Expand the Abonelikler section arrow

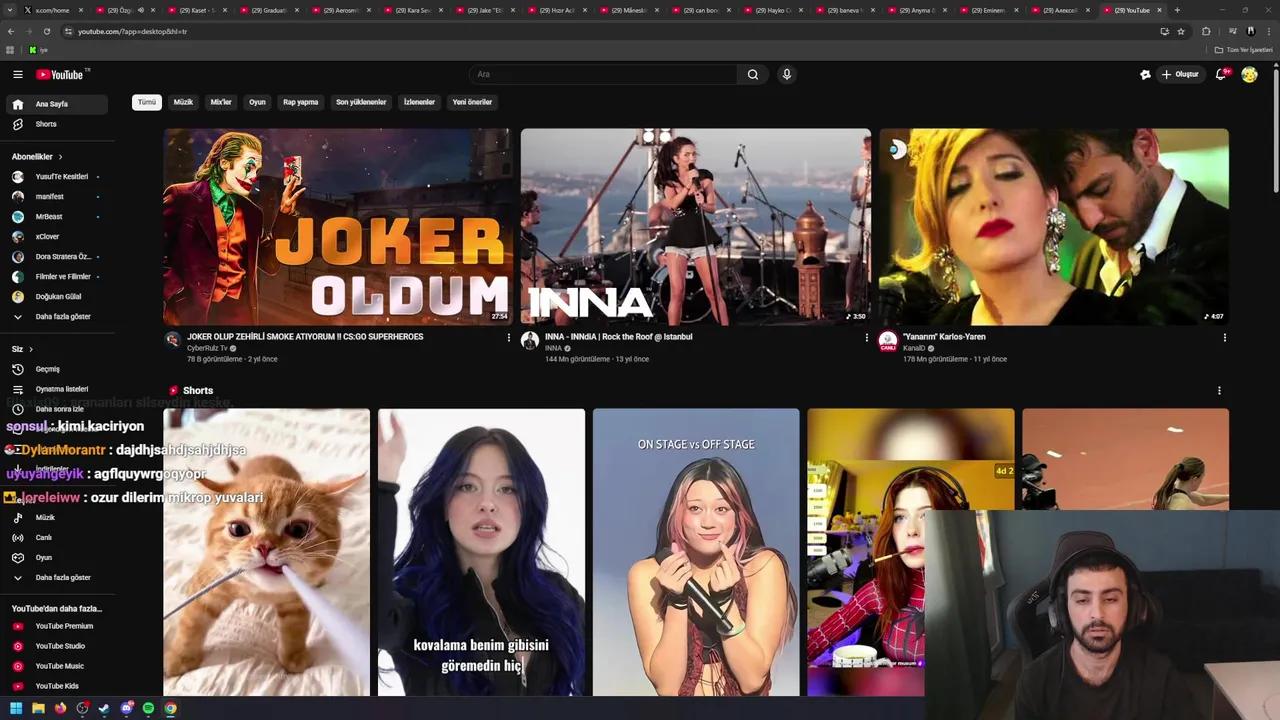pyautogui.click(x=60, y=157)
